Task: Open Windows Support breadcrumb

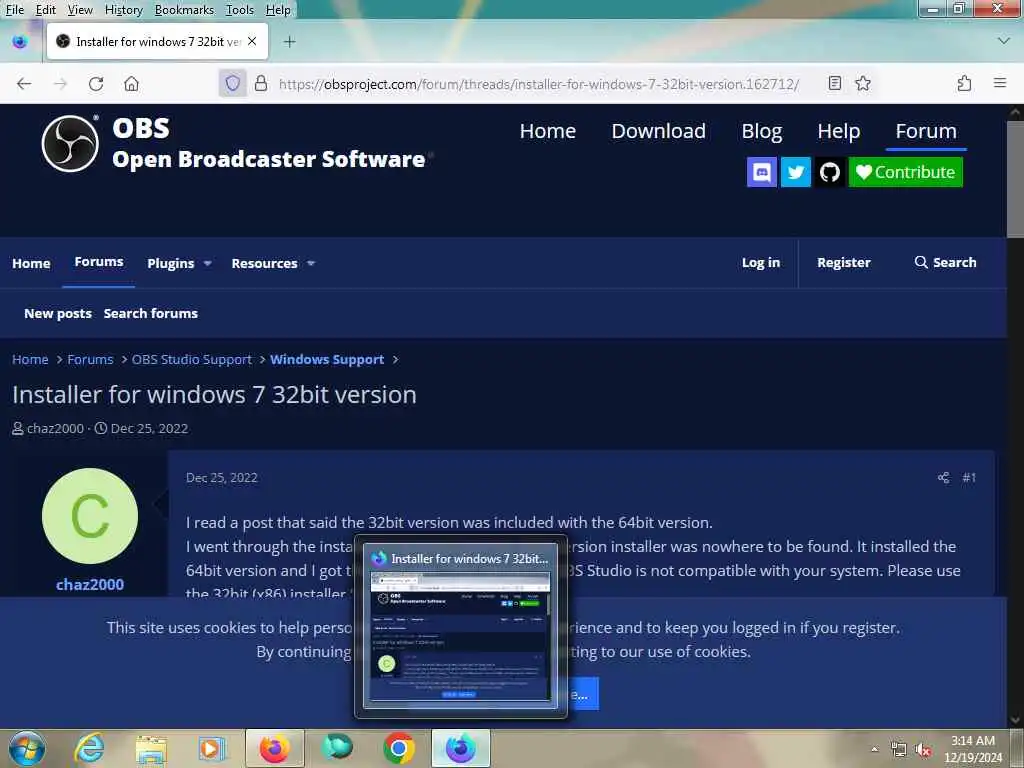Action: [327, 359]
